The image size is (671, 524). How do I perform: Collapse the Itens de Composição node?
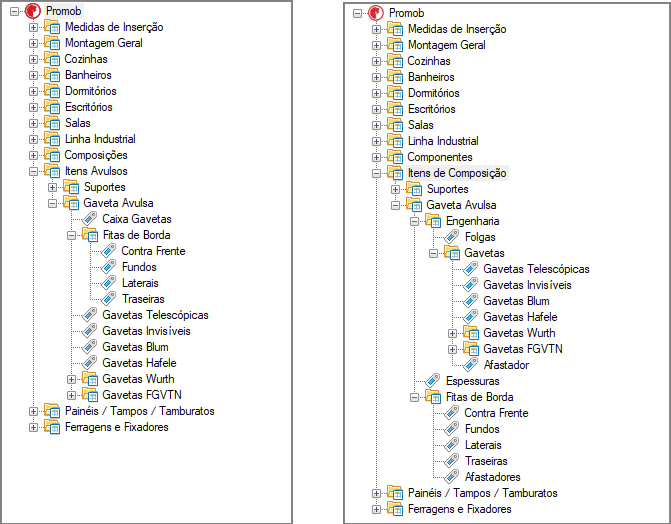coord(376,173)
